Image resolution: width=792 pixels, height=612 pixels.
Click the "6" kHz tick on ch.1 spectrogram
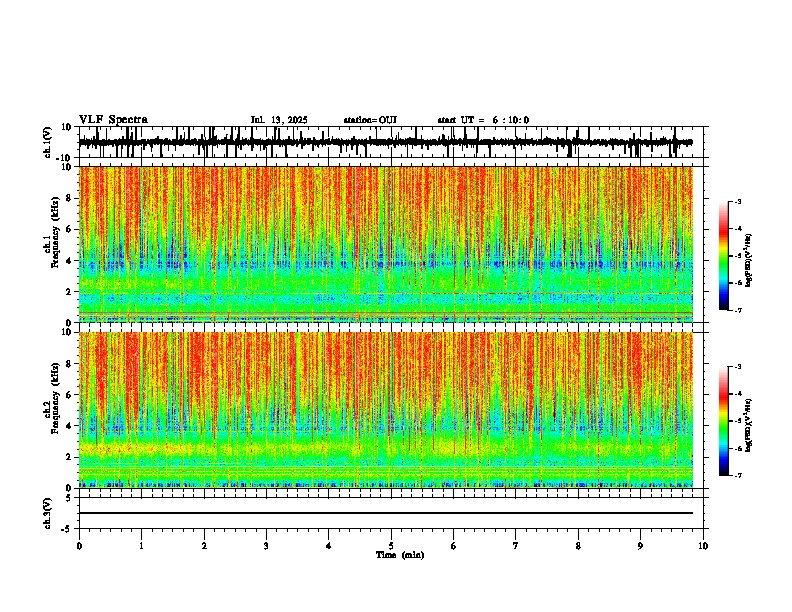[x=70, y=230]
